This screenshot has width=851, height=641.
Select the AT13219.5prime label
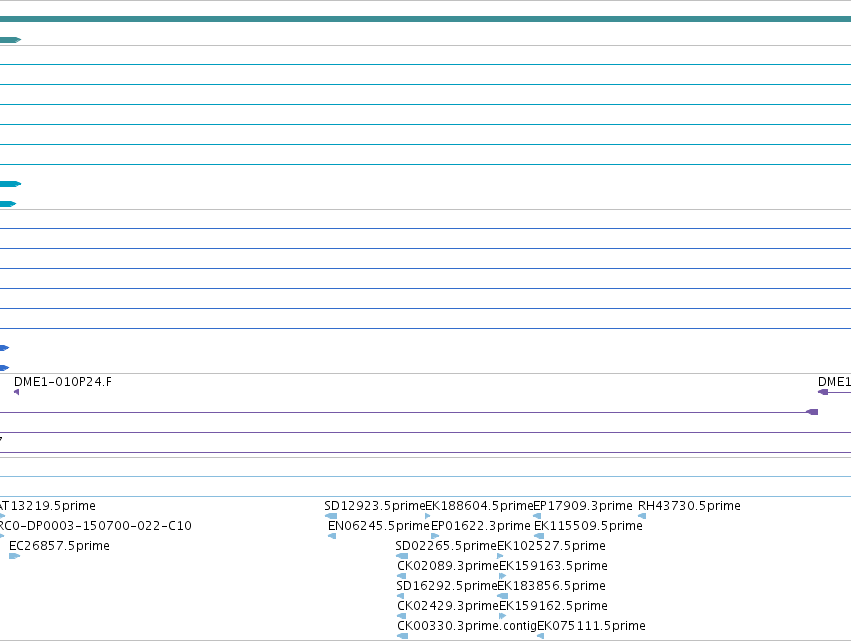pos(48,506)
